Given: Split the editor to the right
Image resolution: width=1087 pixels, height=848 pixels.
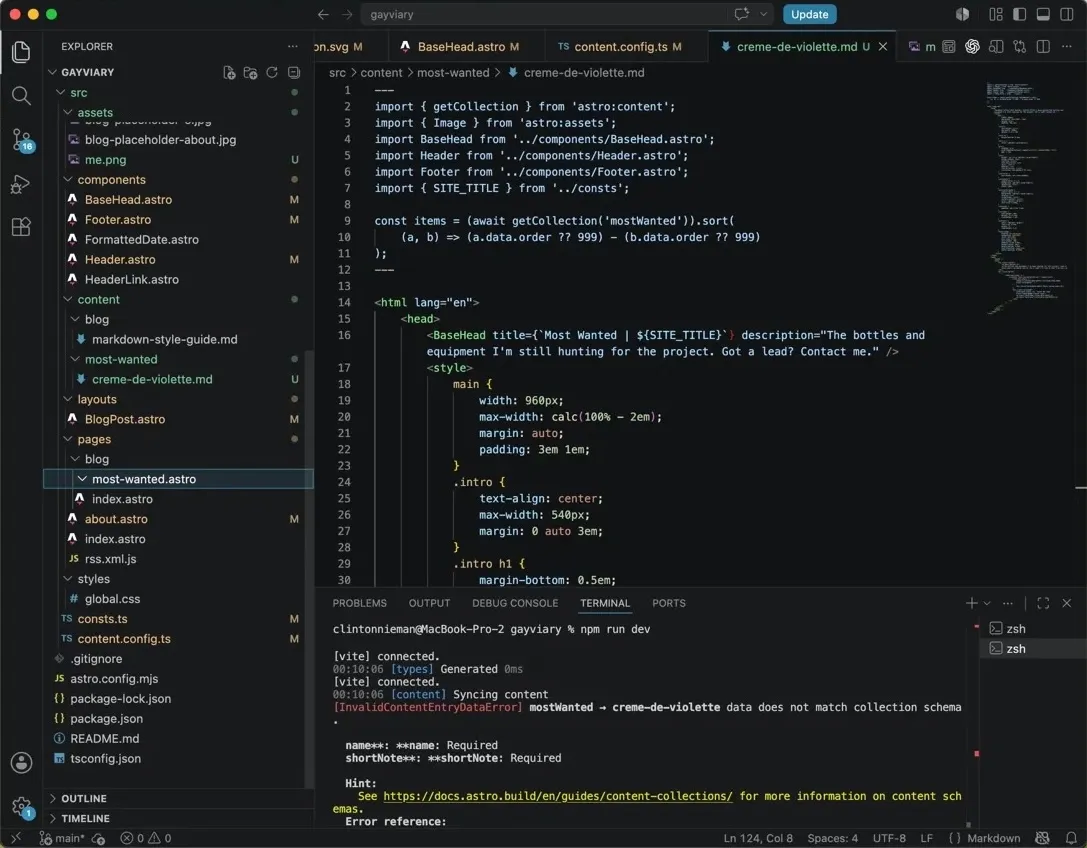Looking at the screenshot, I should tap(1043, 46).
